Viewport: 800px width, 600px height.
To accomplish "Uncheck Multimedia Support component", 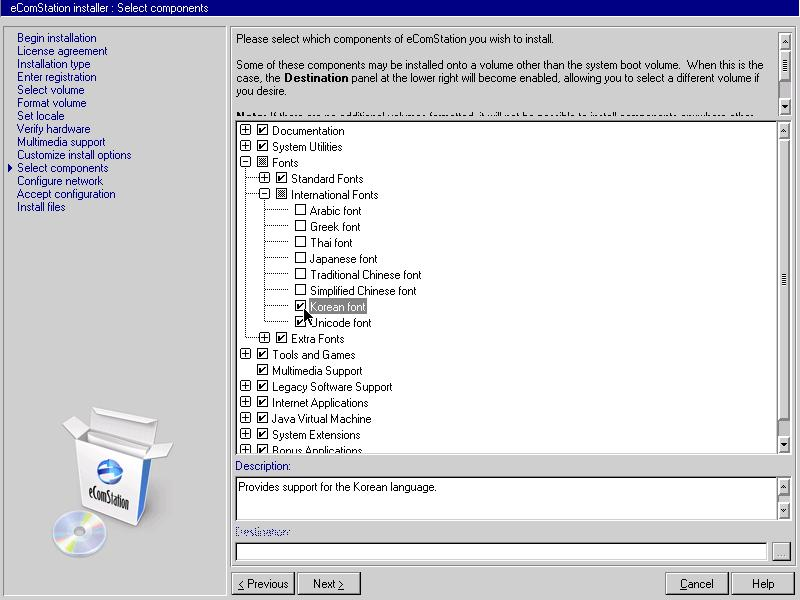I will pos(262,370).
